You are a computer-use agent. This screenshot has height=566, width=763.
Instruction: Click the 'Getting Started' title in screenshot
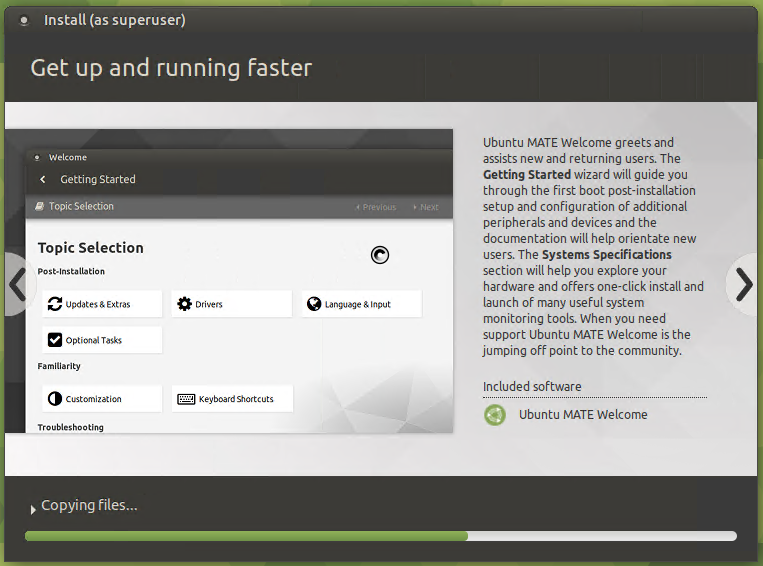click(98, 179)
